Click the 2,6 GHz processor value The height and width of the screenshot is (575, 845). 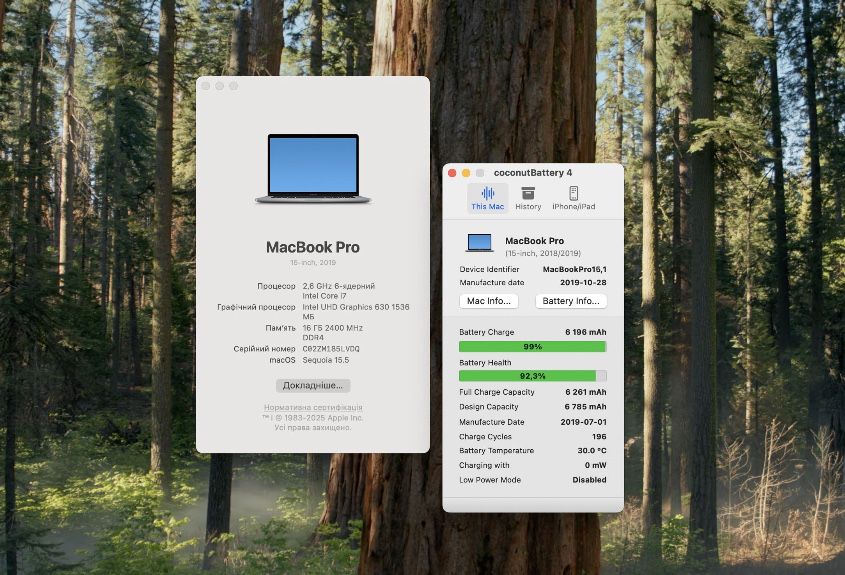pyautogui.click(x=338, y=290)
